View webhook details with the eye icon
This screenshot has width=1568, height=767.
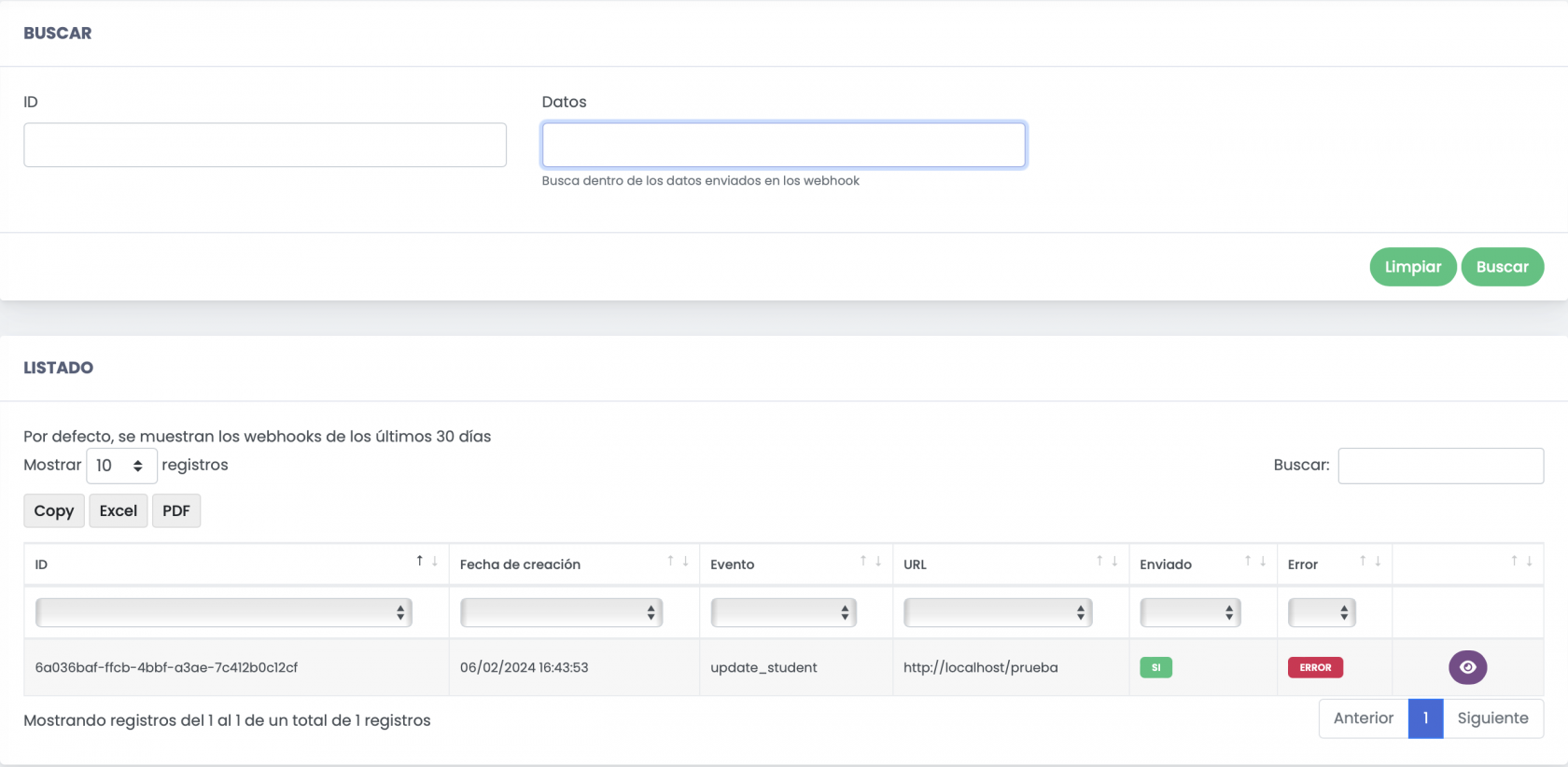(x=1467, y=667)
